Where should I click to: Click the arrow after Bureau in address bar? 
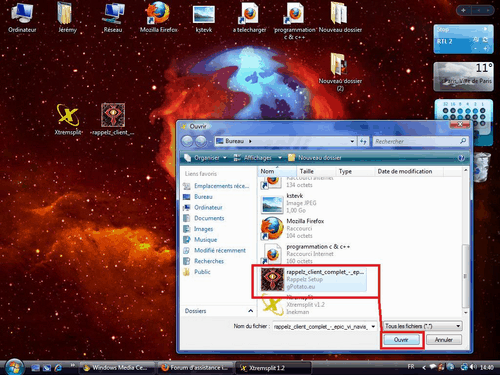250,141
